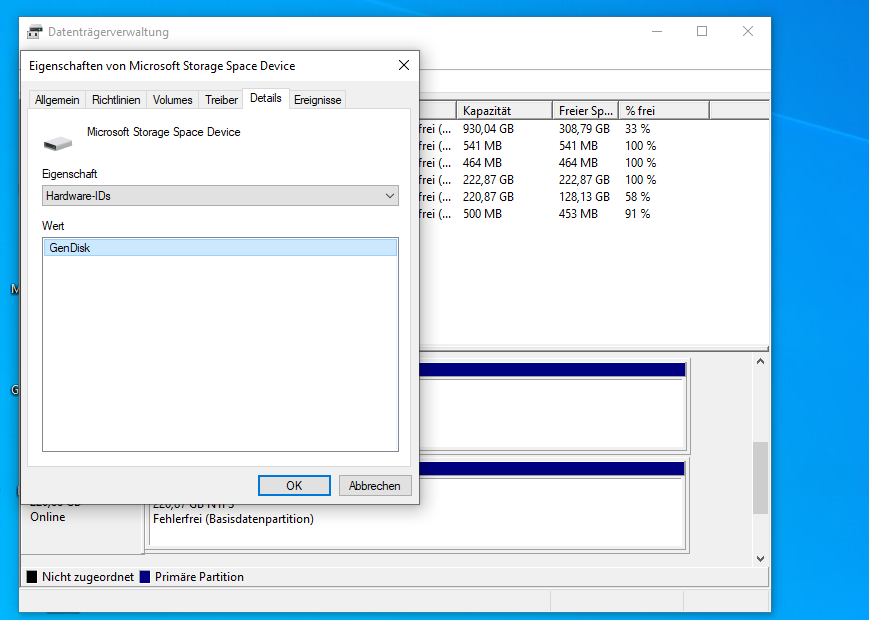This screenshot has height=620, width=869.
Task: Minimize the Datenträgerverwaltung window
Action: tap(657, 32)
